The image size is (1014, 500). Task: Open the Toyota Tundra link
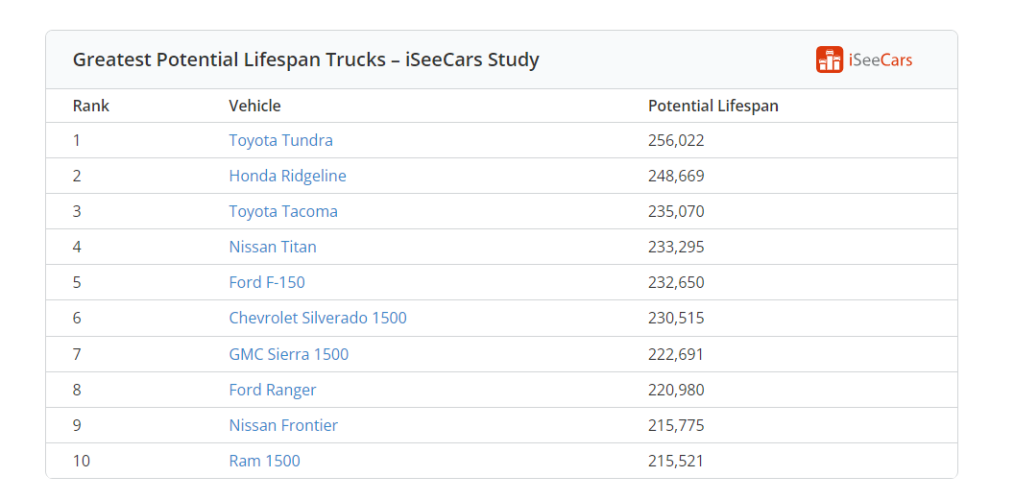point(281,140)
